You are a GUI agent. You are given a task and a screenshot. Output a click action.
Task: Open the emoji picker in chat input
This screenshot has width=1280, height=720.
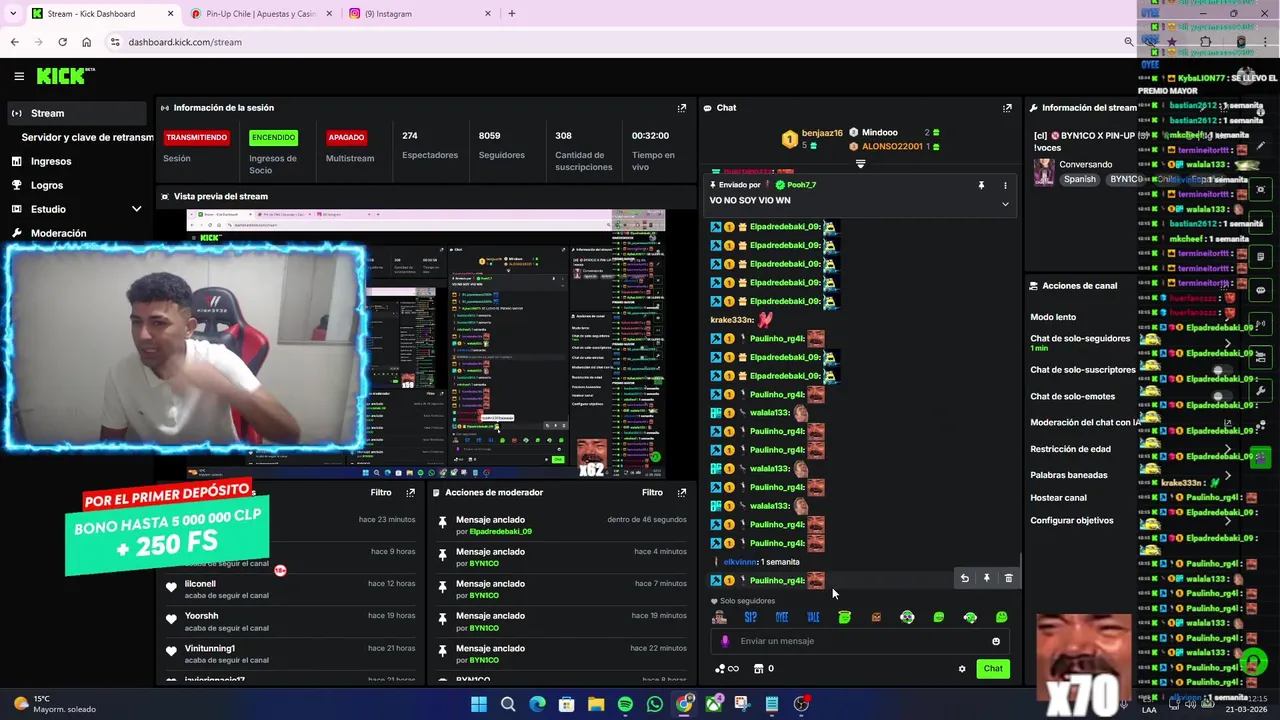995,642
